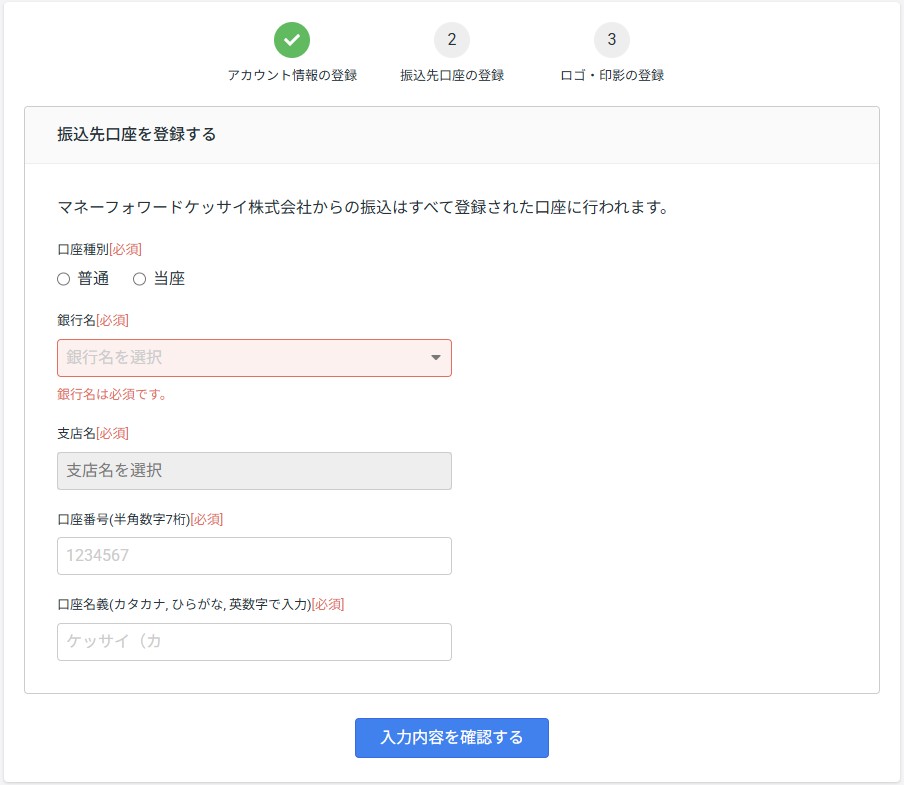The image size is (904, 785).
Task: Click the 当座 label text
Action: (170, 279)
